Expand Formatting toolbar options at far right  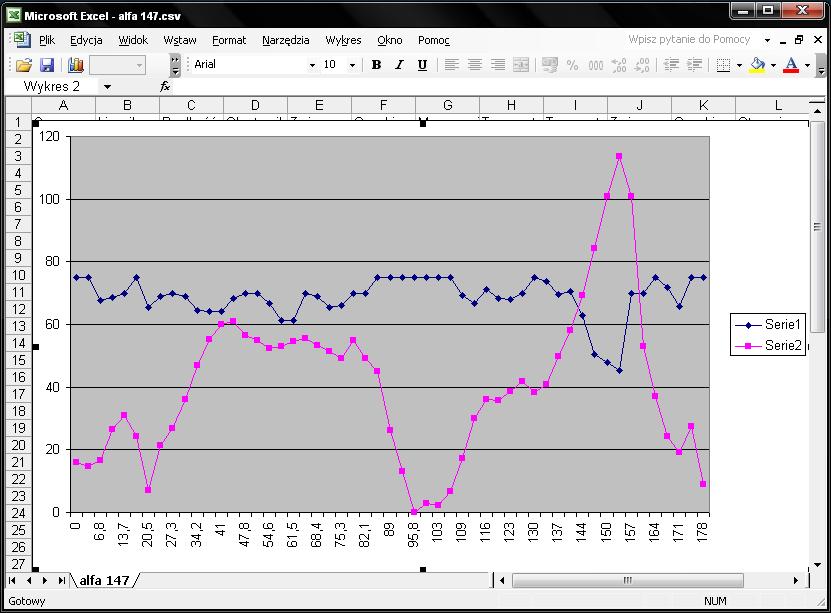820,65
